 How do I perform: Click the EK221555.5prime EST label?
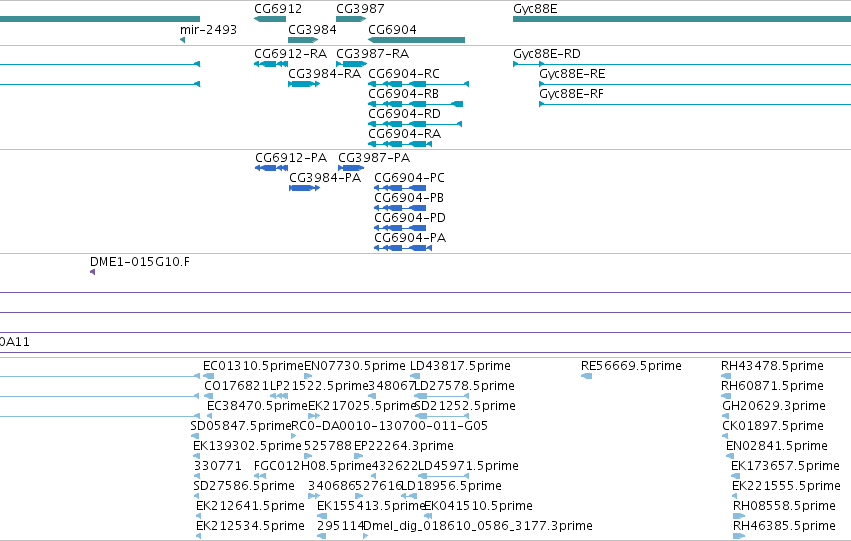point(786,487)
